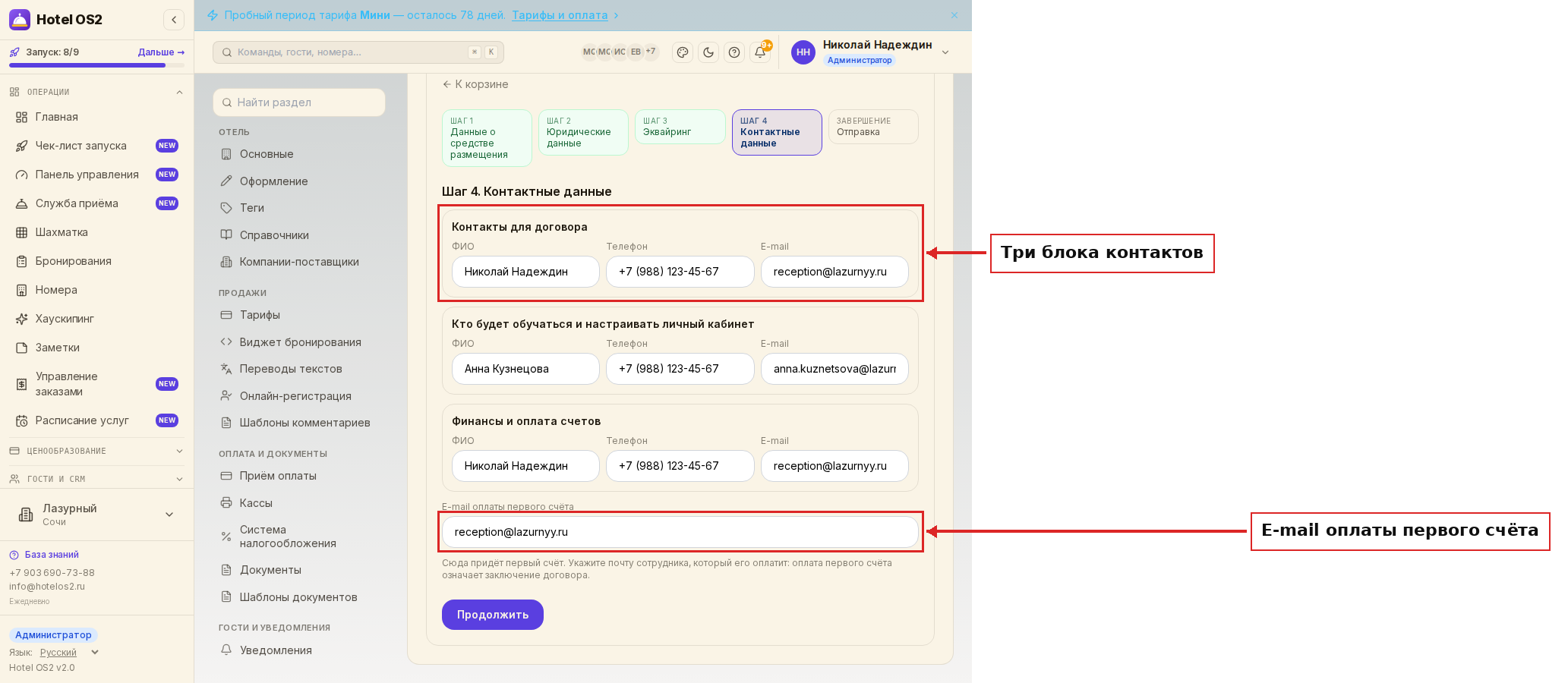Open Служба приёма

click(96, 203)
